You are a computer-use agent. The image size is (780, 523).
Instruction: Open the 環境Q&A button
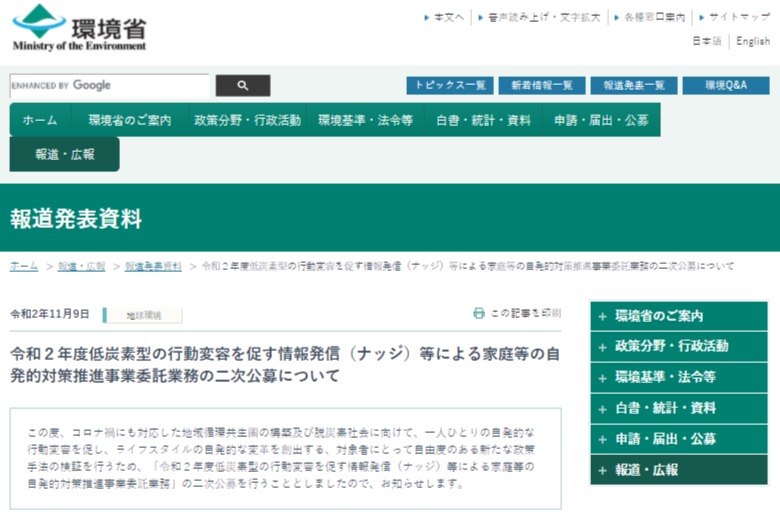pyautogui.click(x=725, y=86)
